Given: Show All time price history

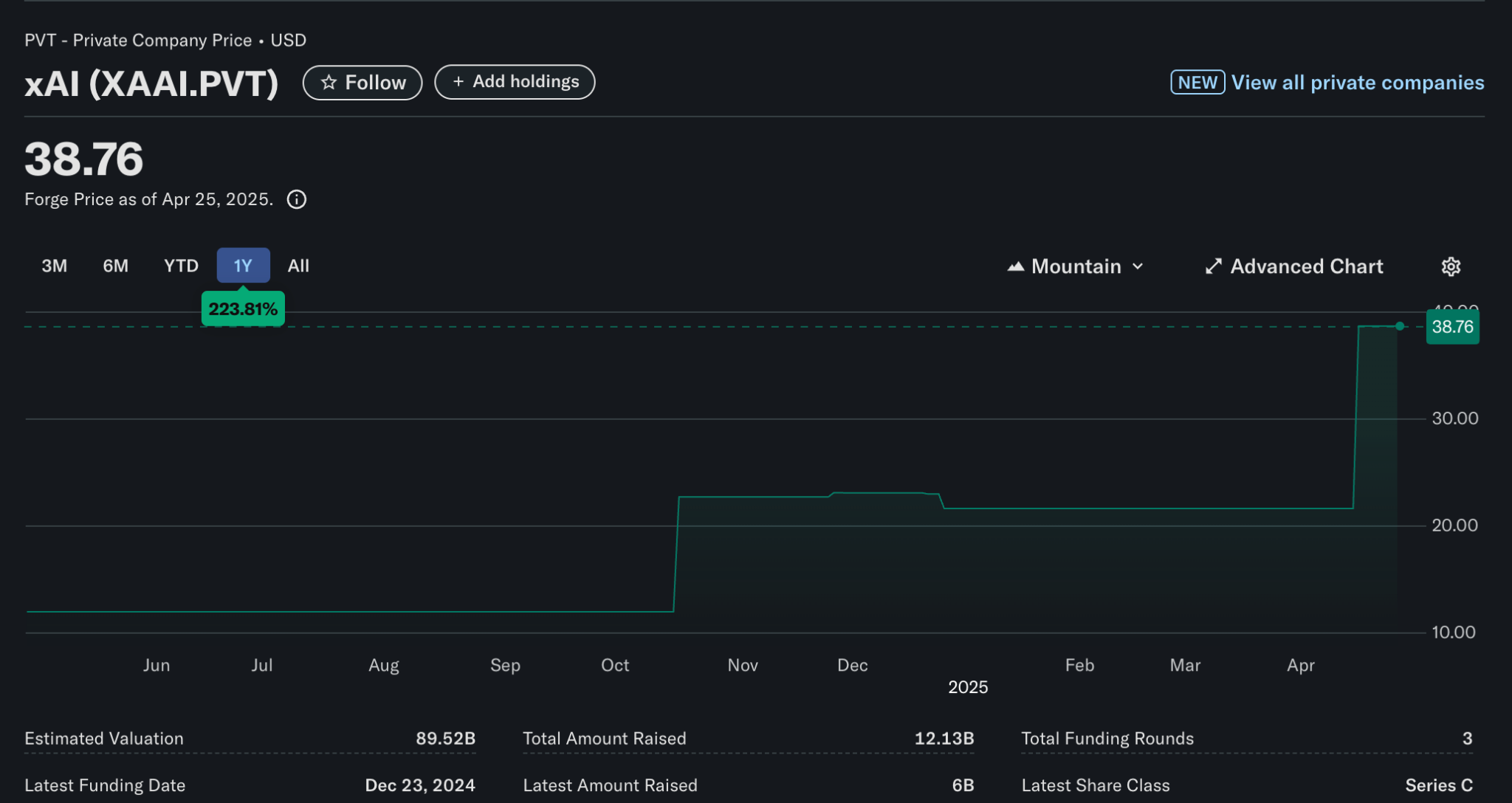Looking at the screenshot, I should pyautogui.click(x=298, y=266).
